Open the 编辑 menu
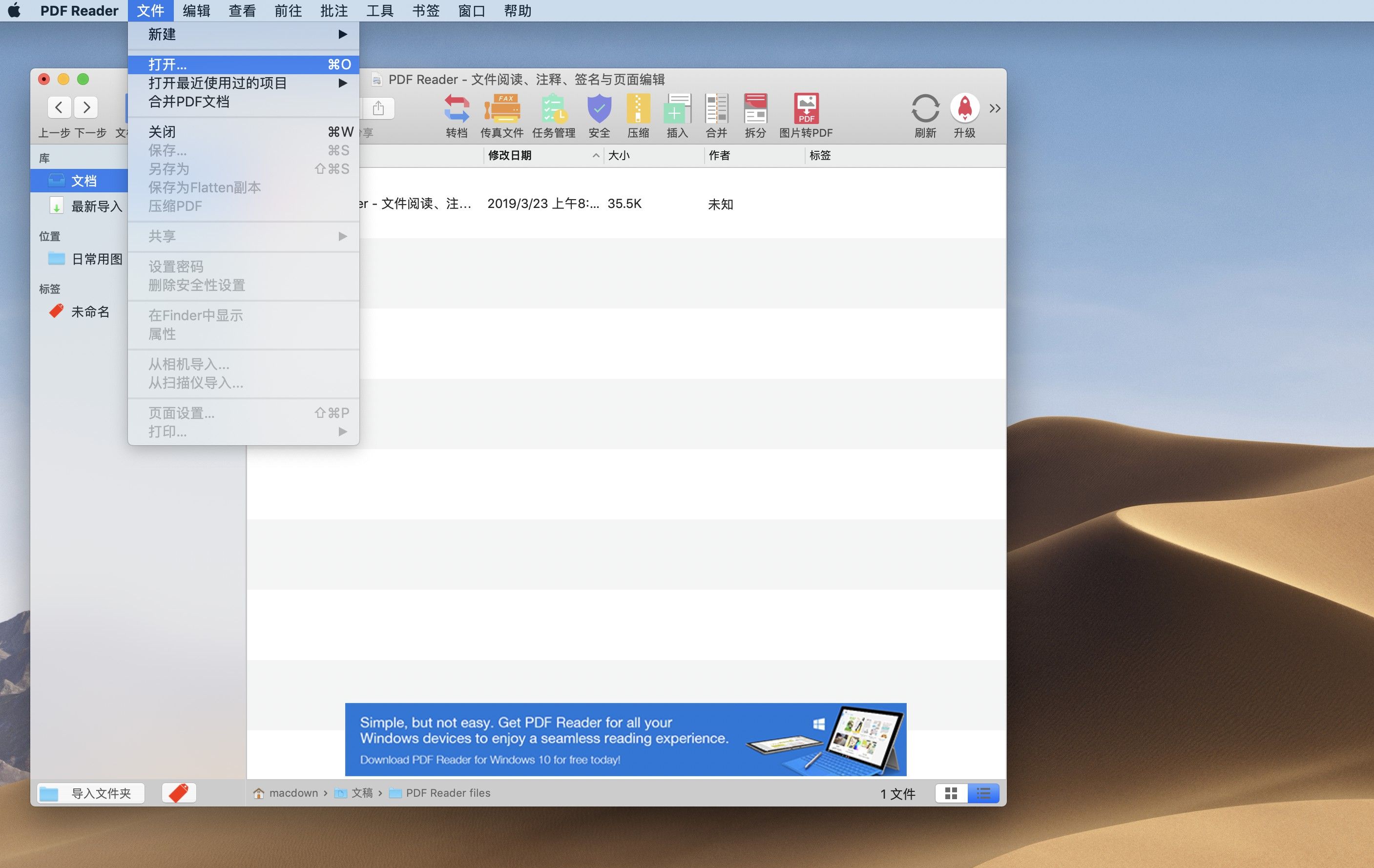The height and width of the screenshot is (868, 1374). click(x=196, y=10)
